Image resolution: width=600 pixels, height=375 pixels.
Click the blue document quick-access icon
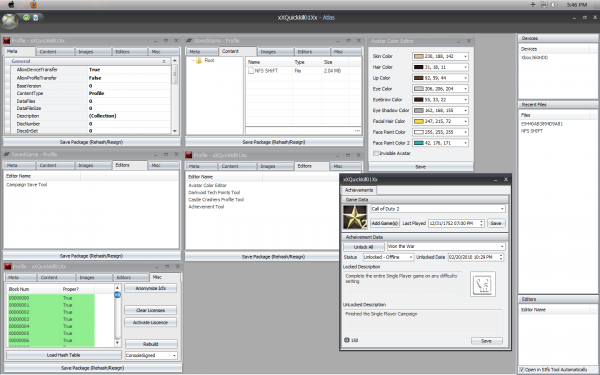click(36, 17)
